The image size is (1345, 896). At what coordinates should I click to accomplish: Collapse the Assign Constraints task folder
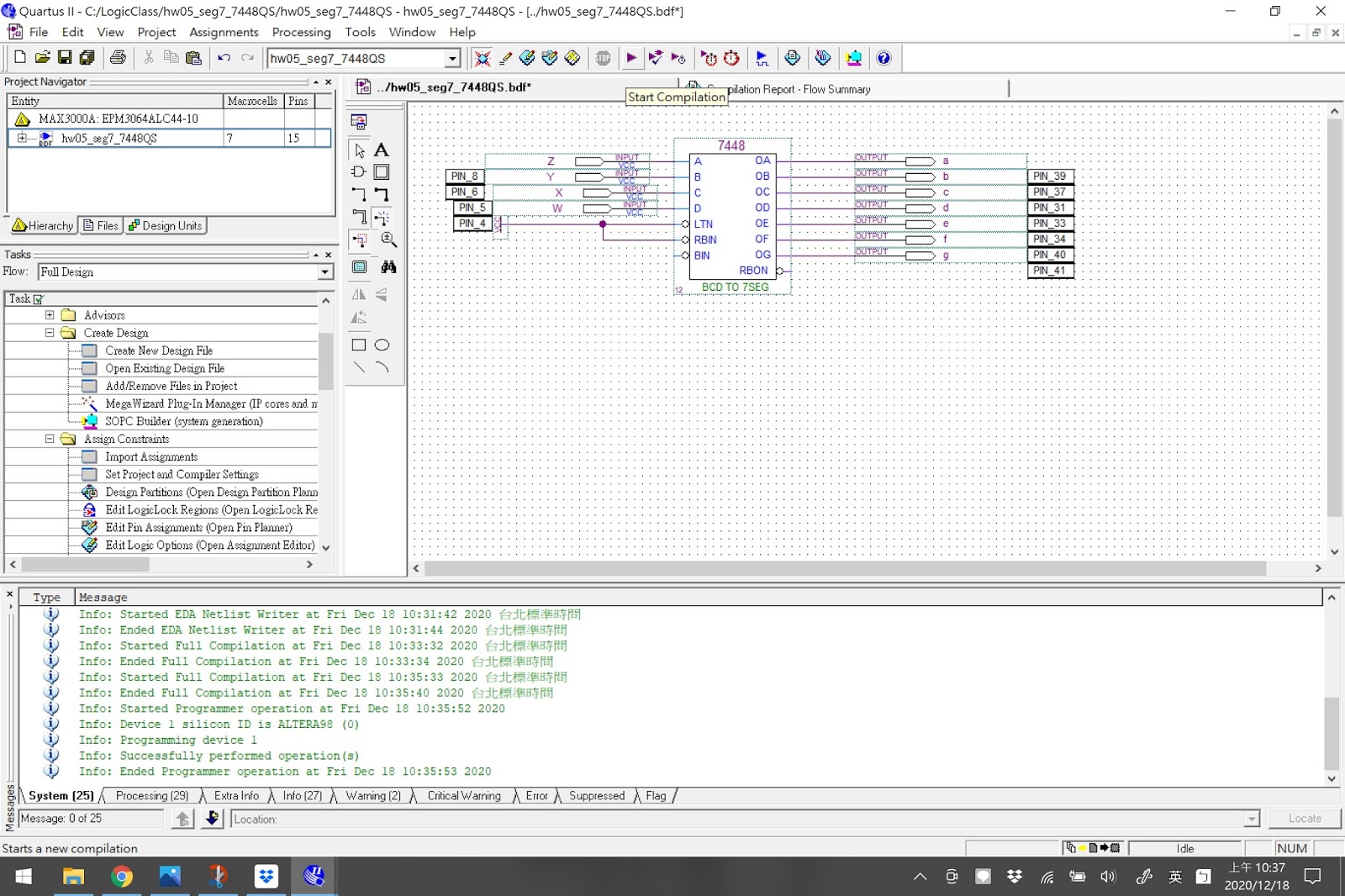coord(50,439)
